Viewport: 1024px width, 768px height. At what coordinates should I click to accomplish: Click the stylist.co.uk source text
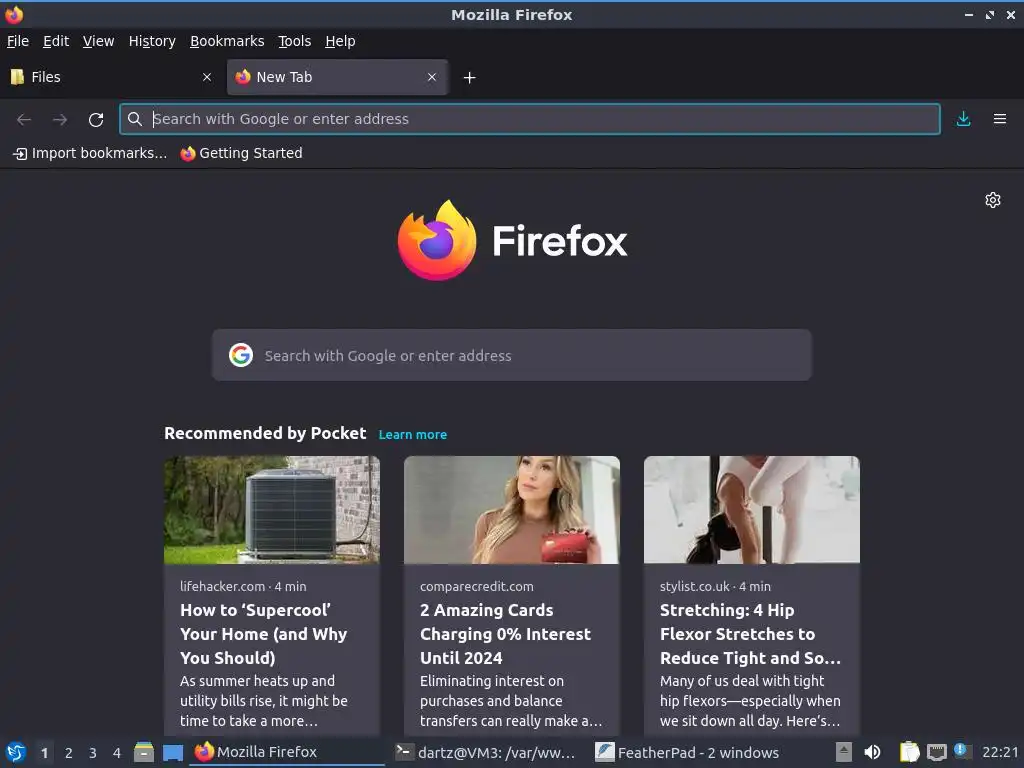pyautogui.click(x=695, y=586)
